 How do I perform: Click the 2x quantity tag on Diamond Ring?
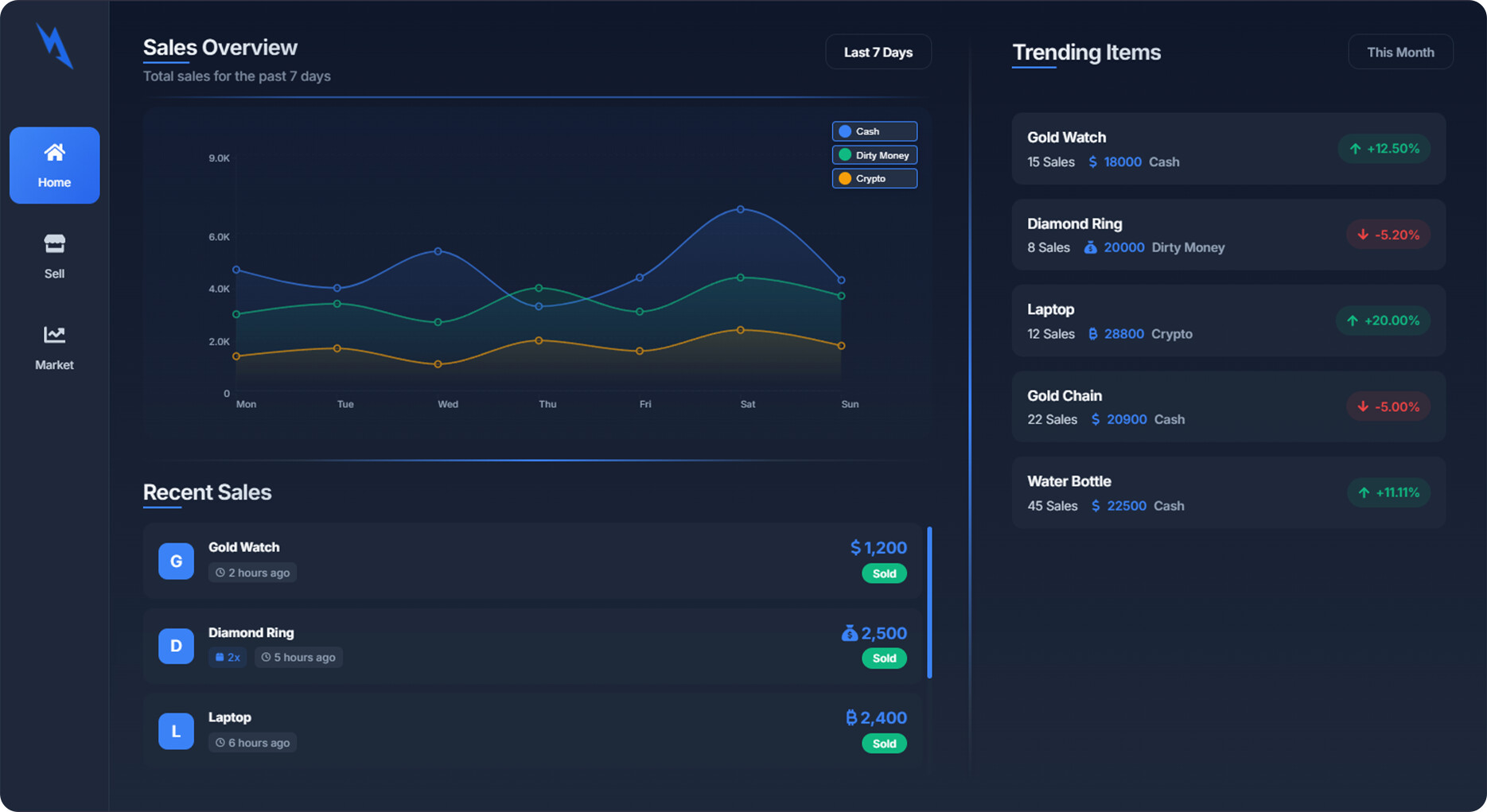point(228,657)
